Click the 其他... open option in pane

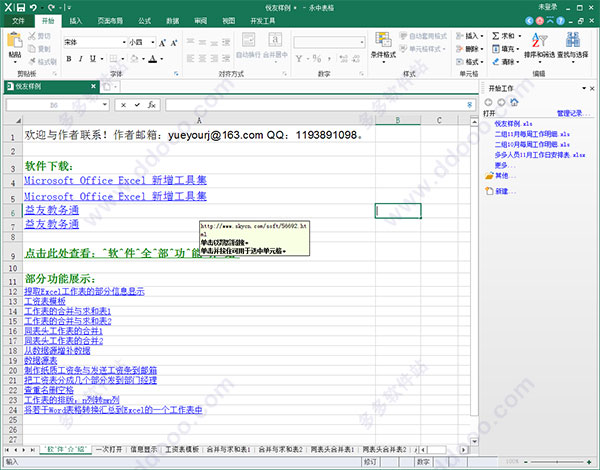[505, 176]
